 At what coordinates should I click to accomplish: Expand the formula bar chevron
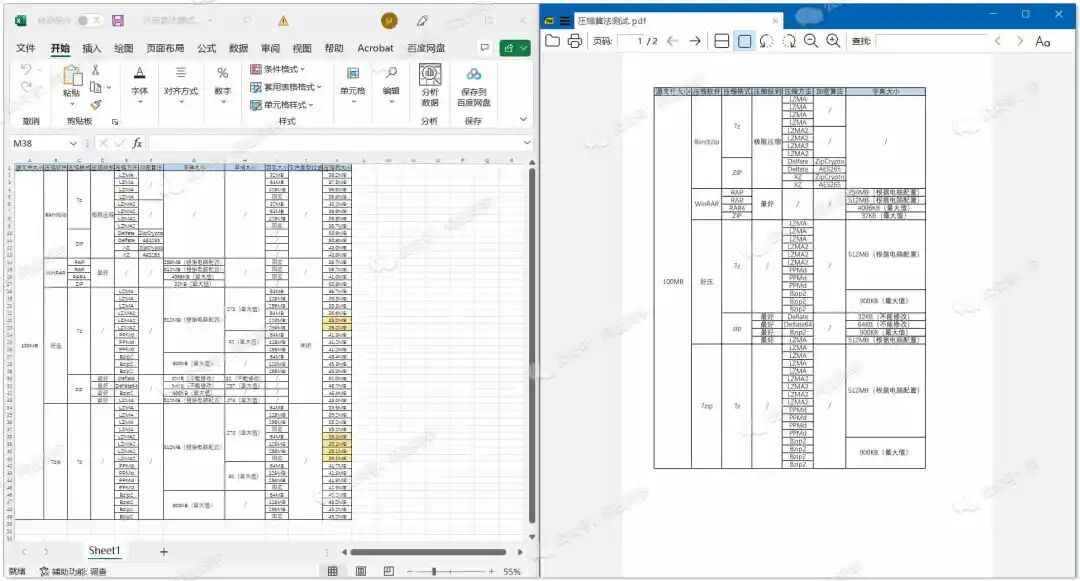(527, 143)
